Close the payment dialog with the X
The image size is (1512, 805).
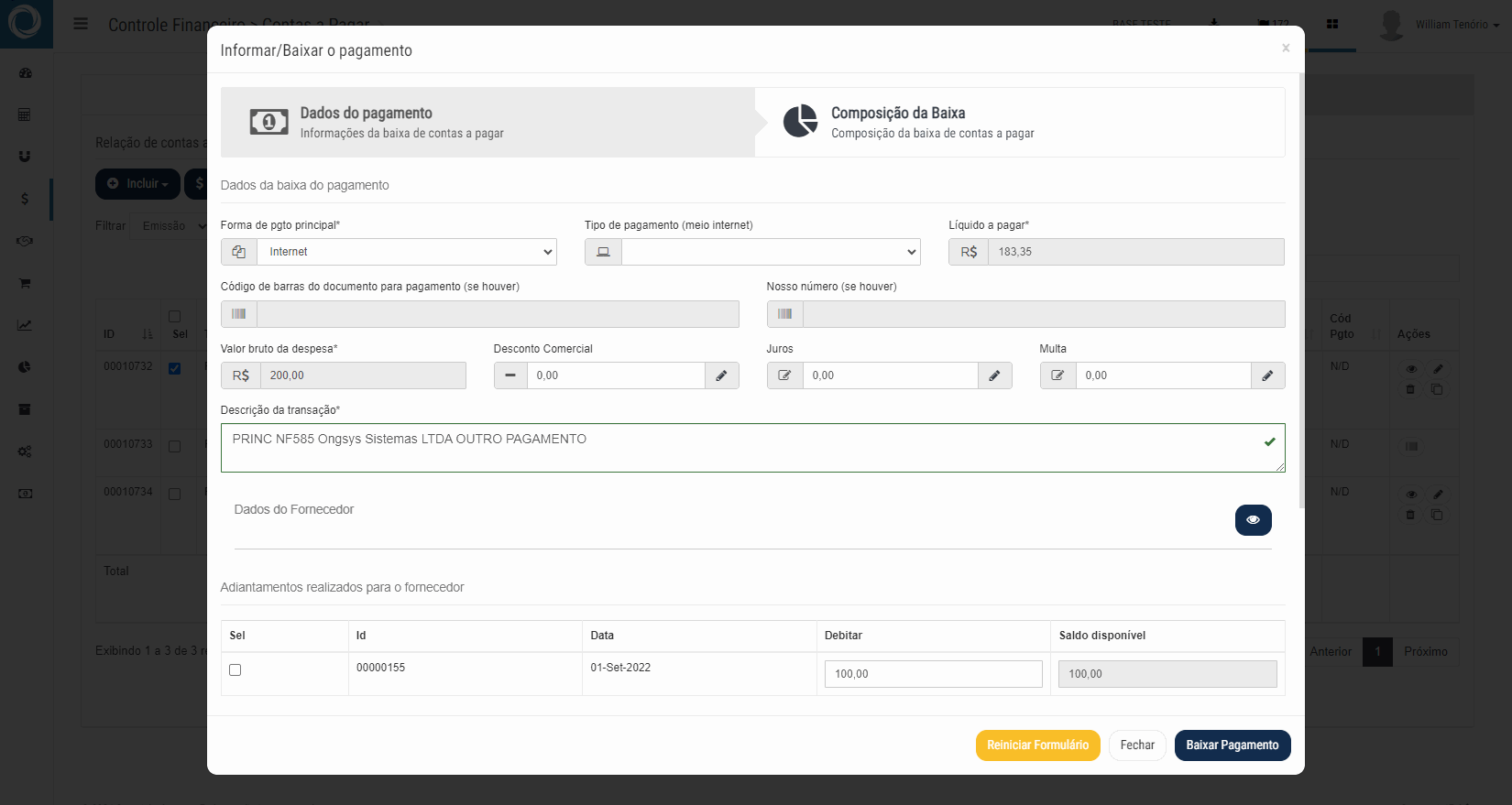point(1286,49)
